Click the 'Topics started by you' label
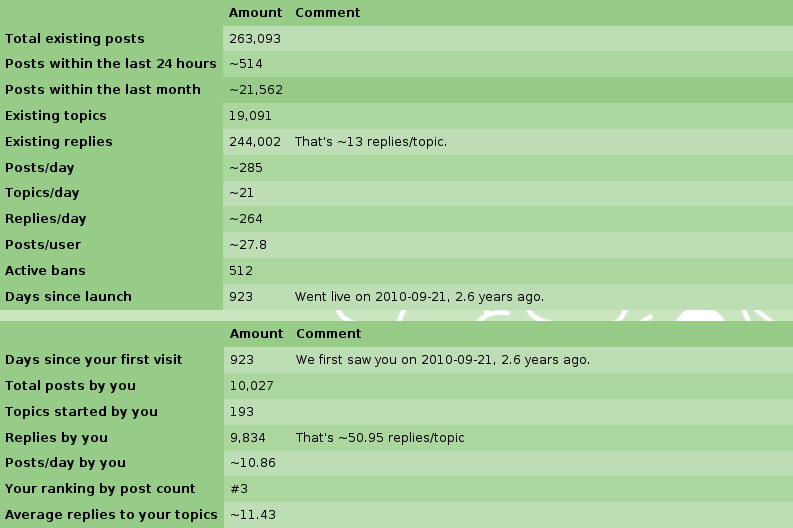Image resolution: width=793 pixels, height=528 pixels. (x=81, y=412)
